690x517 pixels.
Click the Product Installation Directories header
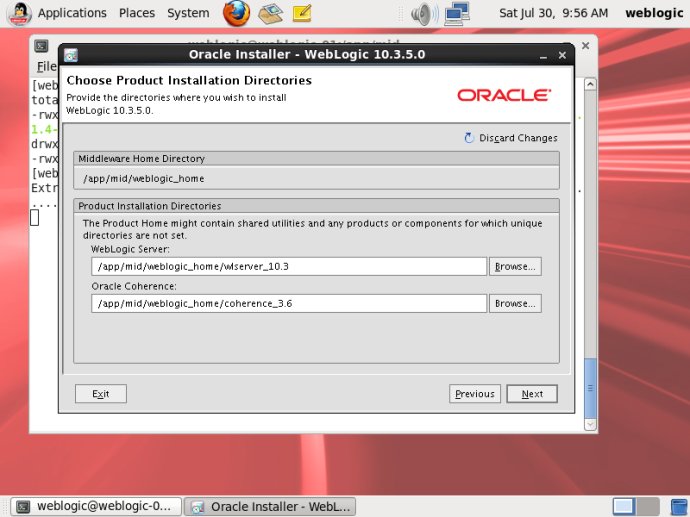(x=316, y=206)
